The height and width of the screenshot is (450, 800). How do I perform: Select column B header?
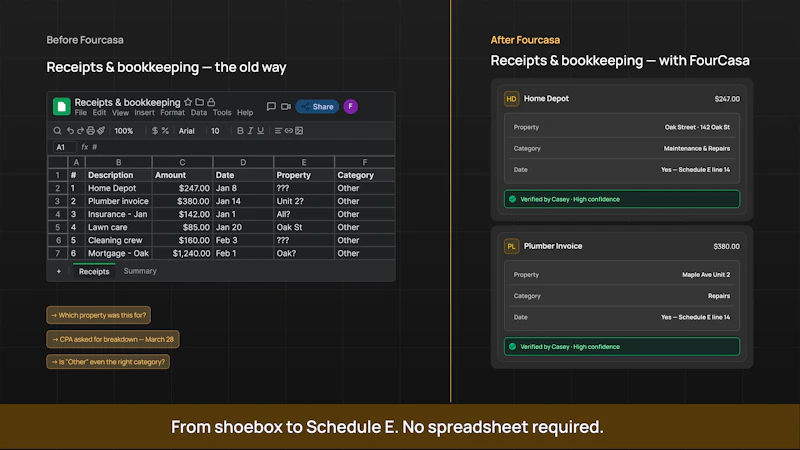118,162
